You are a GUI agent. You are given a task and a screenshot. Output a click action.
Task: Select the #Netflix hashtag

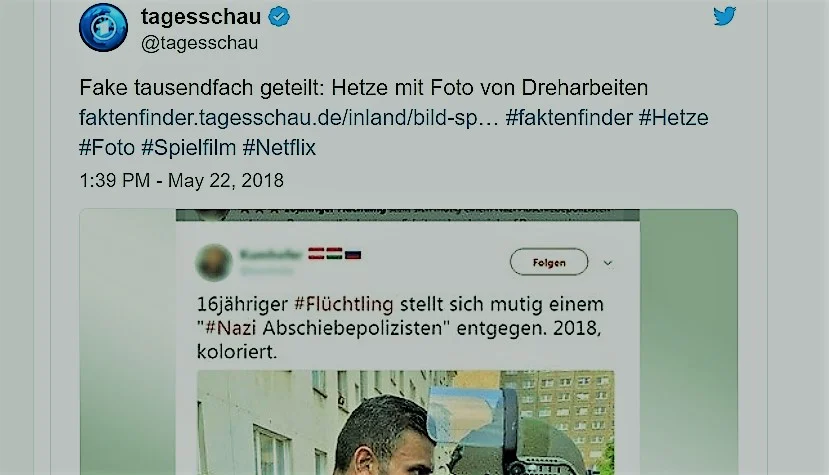pos(279,148)
